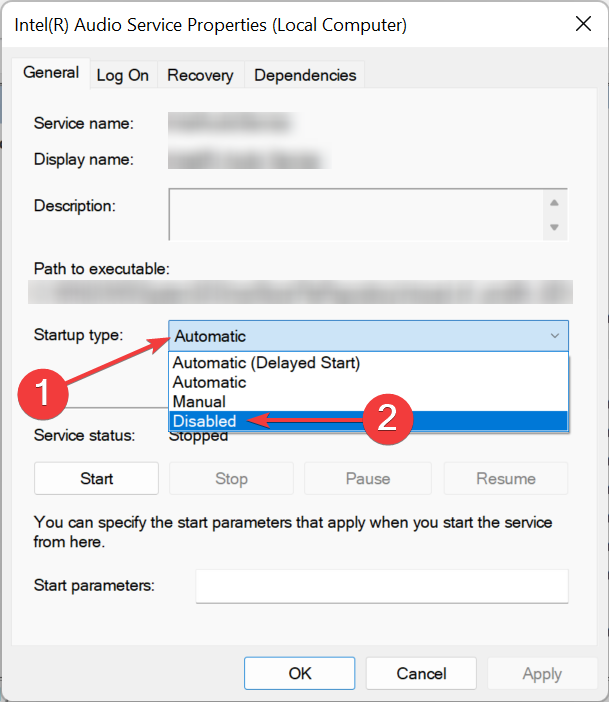This screenshot has width=609, height=702.
Task: Click the Service status label
Action: [84, 435]
